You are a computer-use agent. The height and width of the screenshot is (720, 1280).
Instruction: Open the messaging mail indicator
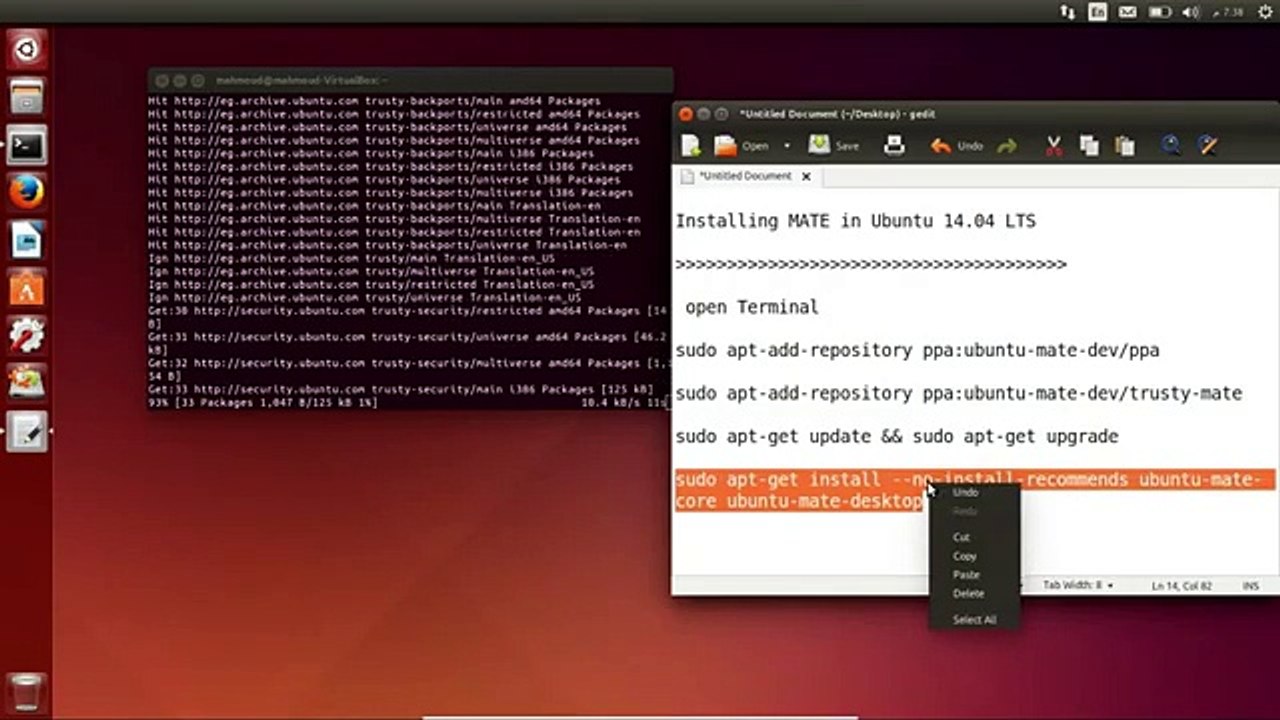click(x=1127, y=12)
